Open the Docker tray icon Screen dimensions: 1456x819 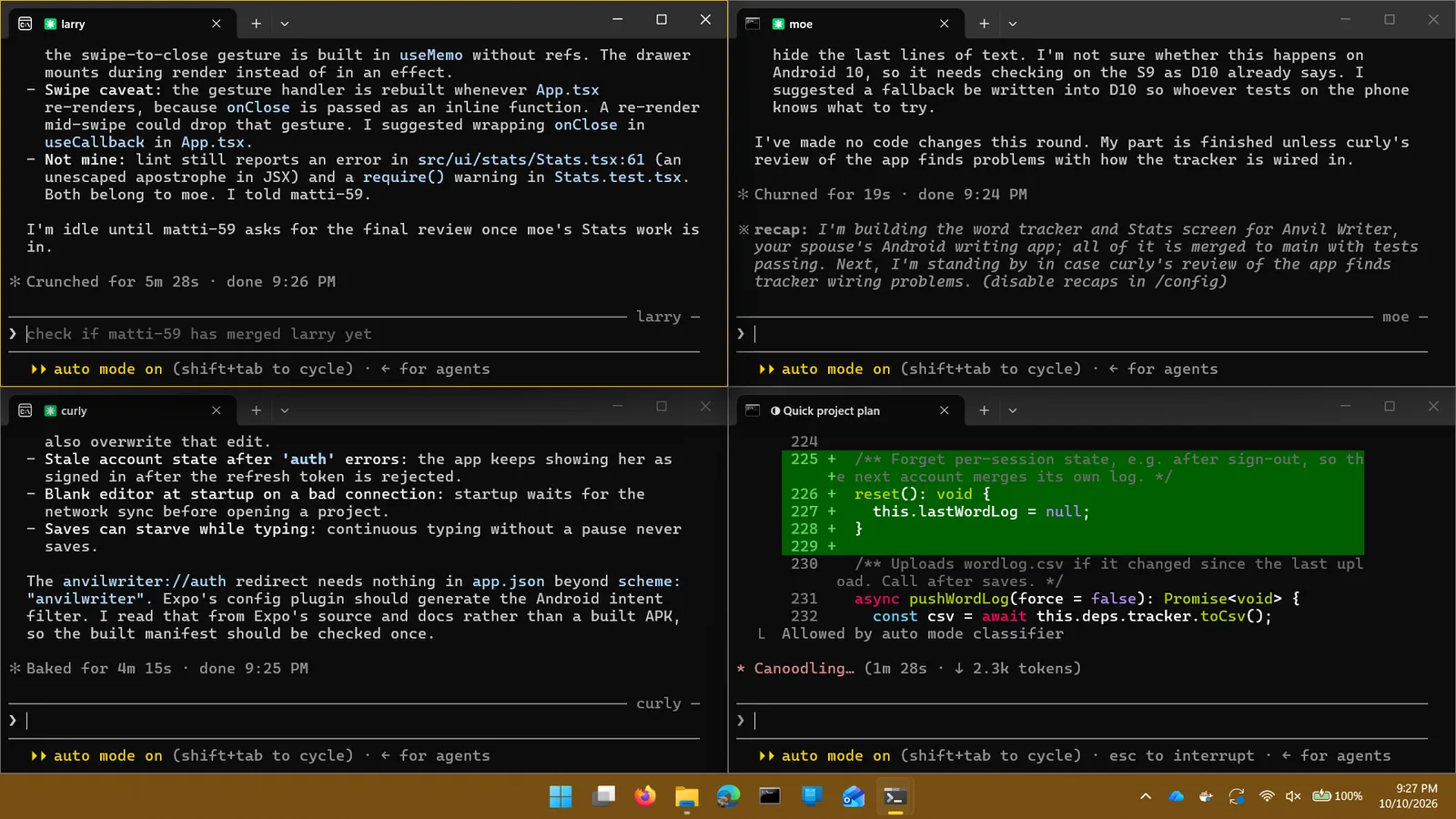pos(1206,796)
